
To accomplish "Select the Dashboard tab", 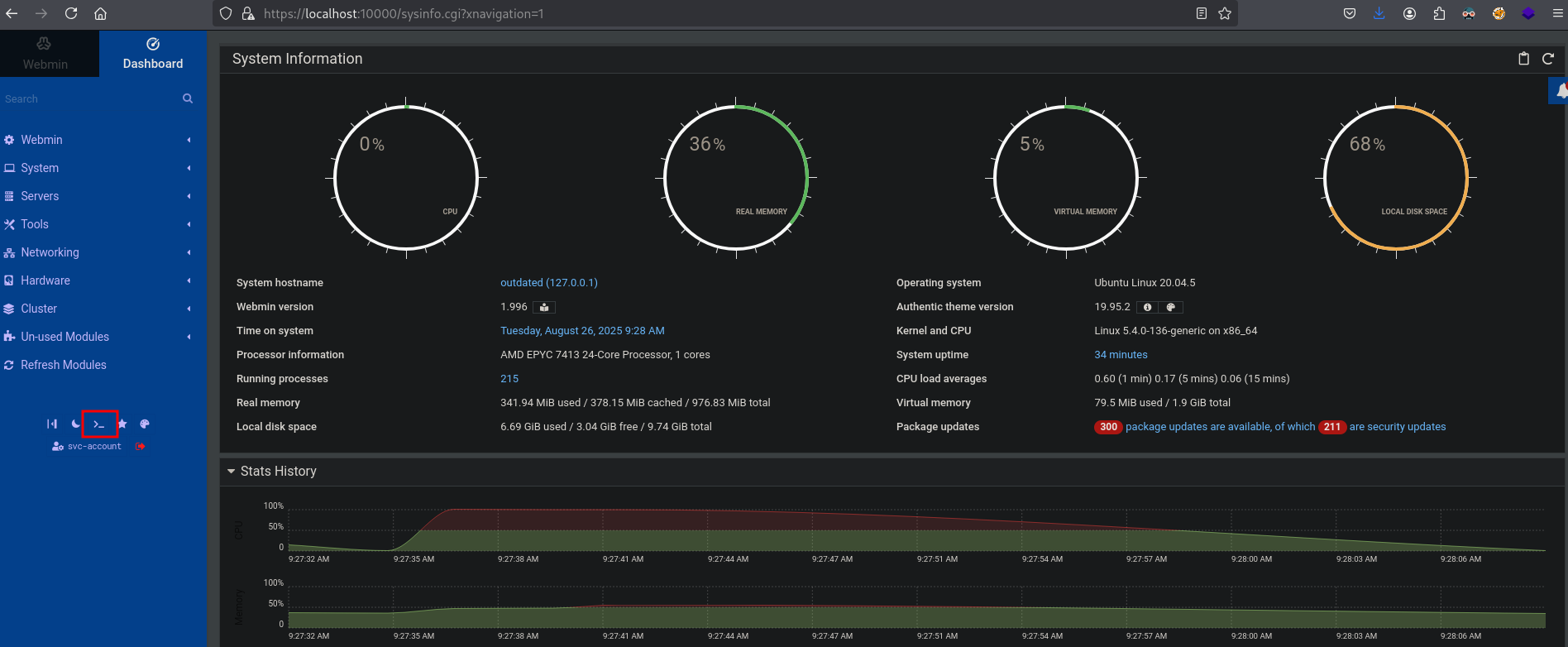I will click(153, 55).
